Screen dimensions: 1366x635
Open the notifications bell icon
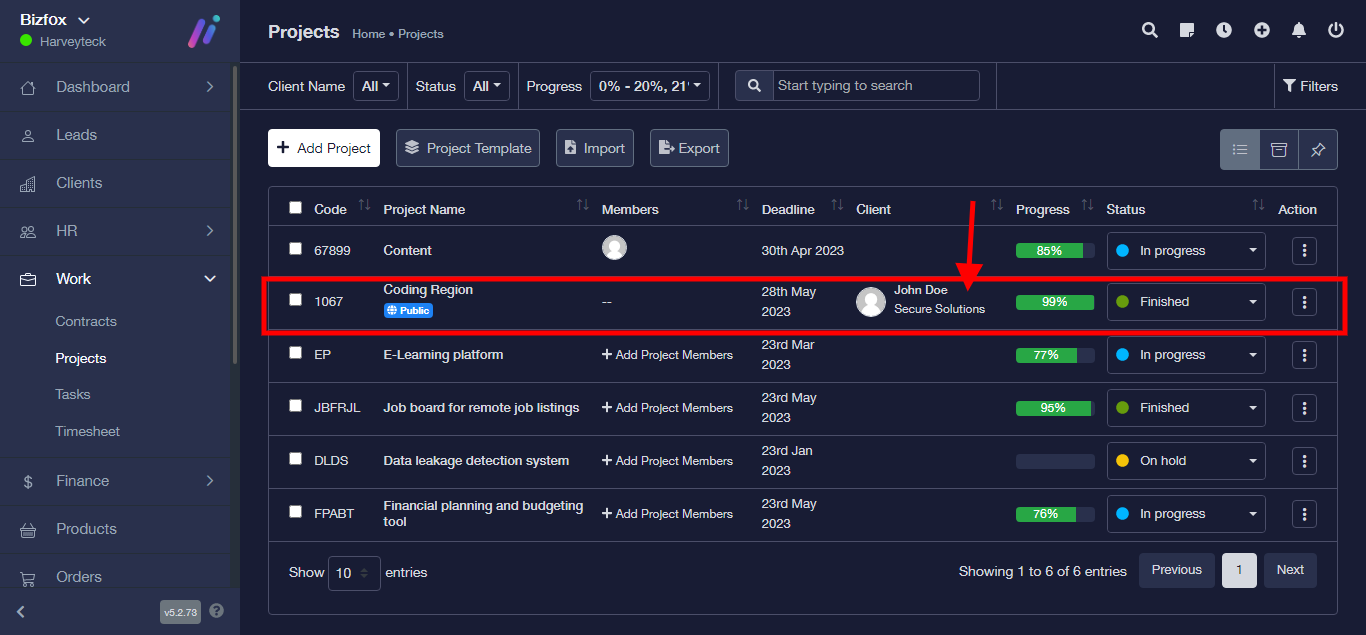coord(1299,31)
